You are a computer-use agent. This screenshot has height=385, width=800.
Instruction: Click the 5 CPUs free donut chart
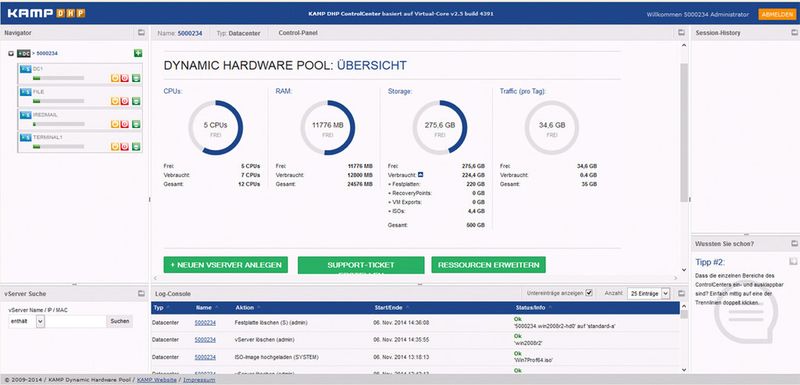(x=215, y=127)
